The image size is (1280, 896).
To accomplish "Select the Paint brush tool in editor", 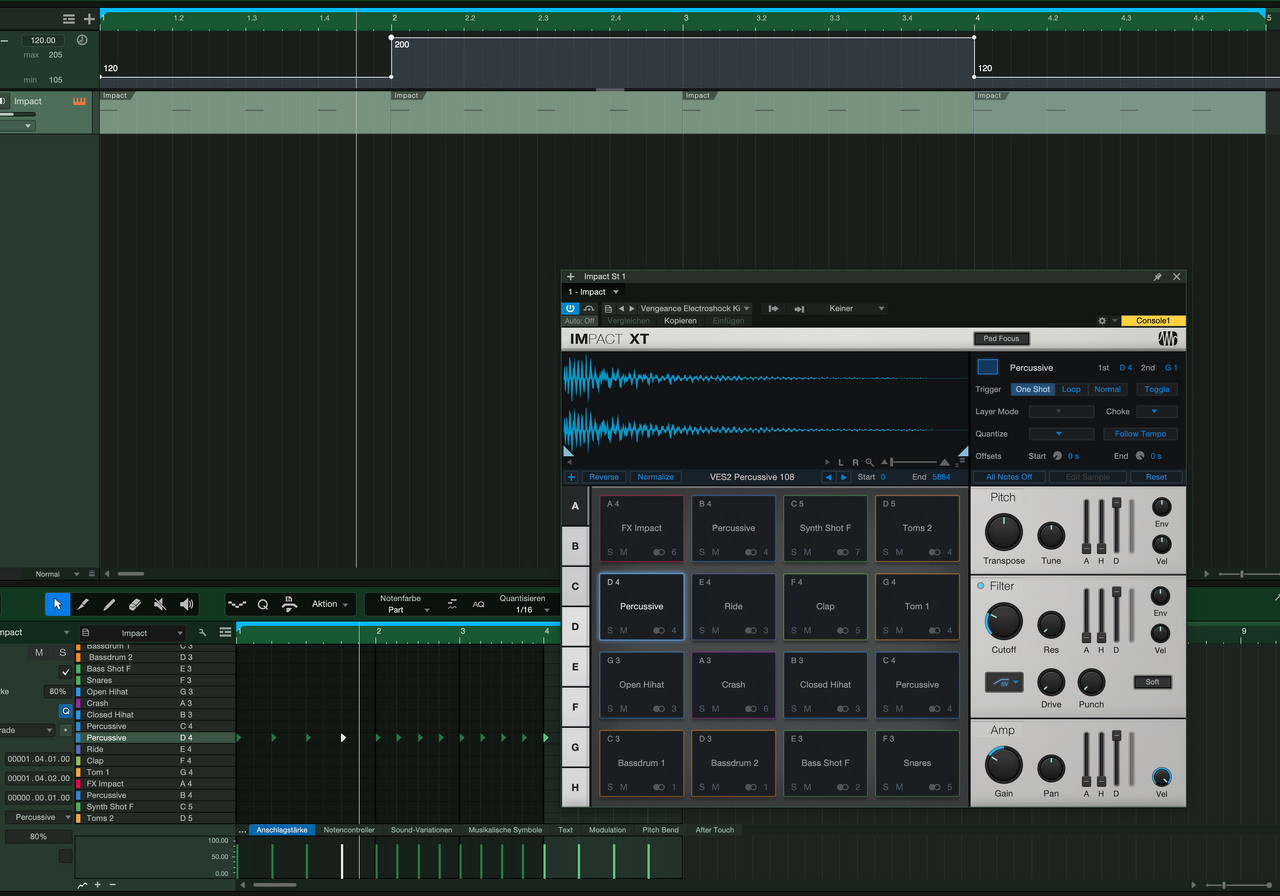I will [83, 604].
